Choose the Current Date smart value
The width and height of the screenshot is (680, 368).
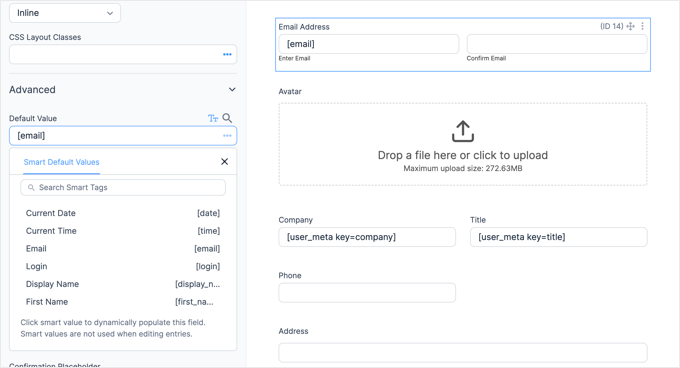(123, 213)
